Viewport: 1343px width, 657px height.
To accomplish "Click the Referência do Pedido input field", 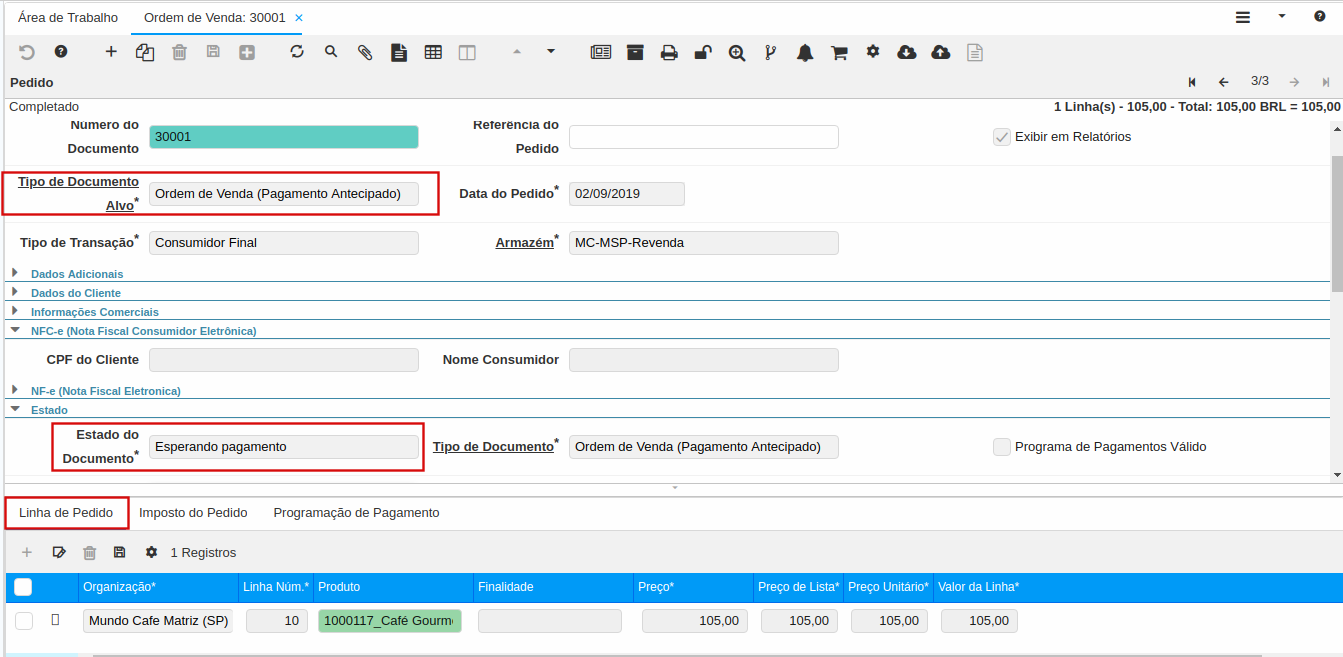I will (x=703, y=137).
